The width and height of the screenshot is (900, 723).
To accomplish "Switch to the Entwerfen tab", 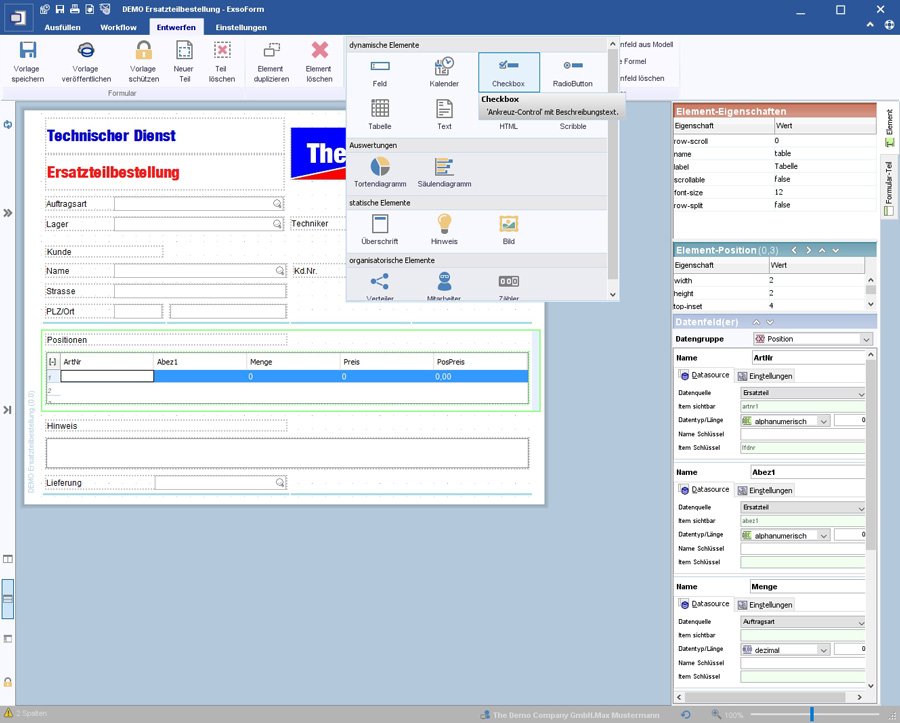I will coord(176,27).
